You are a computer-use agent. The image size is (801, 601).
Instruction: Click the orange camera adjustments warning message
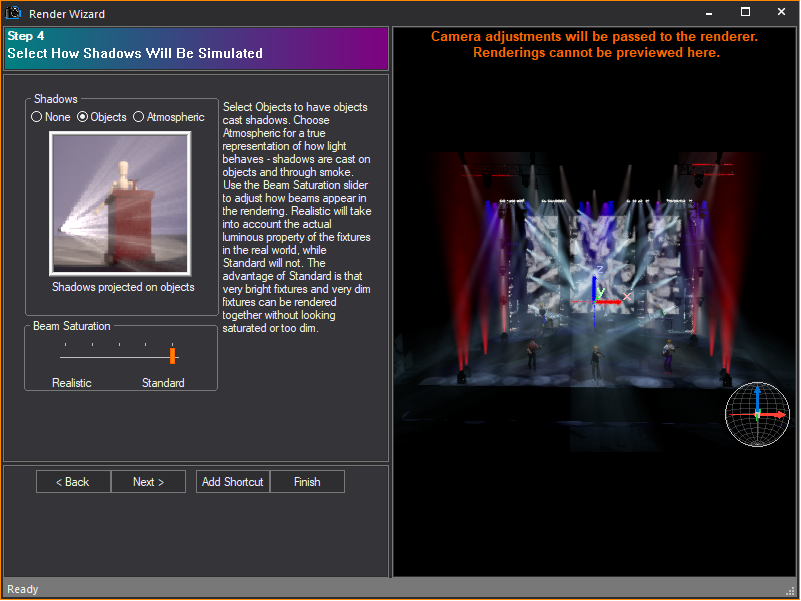[595, 44]
